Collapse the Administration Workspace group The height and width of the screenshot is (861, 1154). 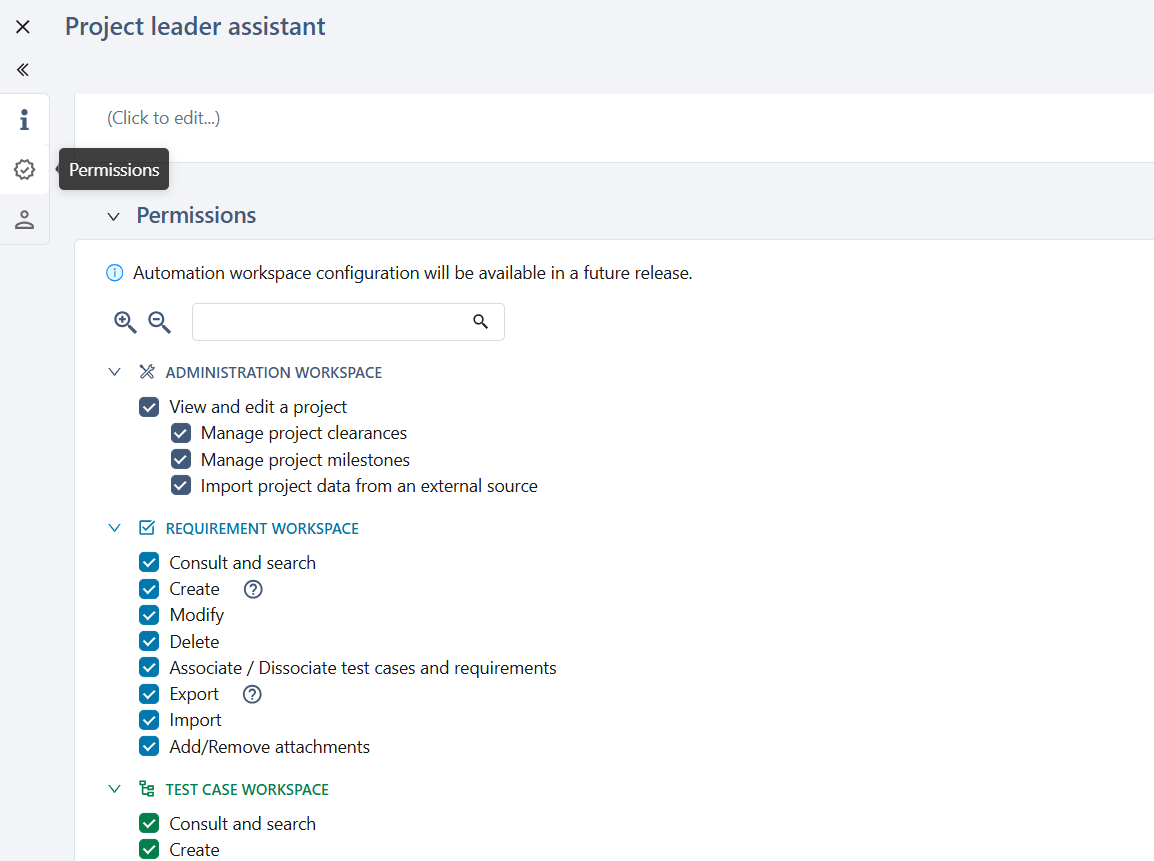tap(114, 371)
